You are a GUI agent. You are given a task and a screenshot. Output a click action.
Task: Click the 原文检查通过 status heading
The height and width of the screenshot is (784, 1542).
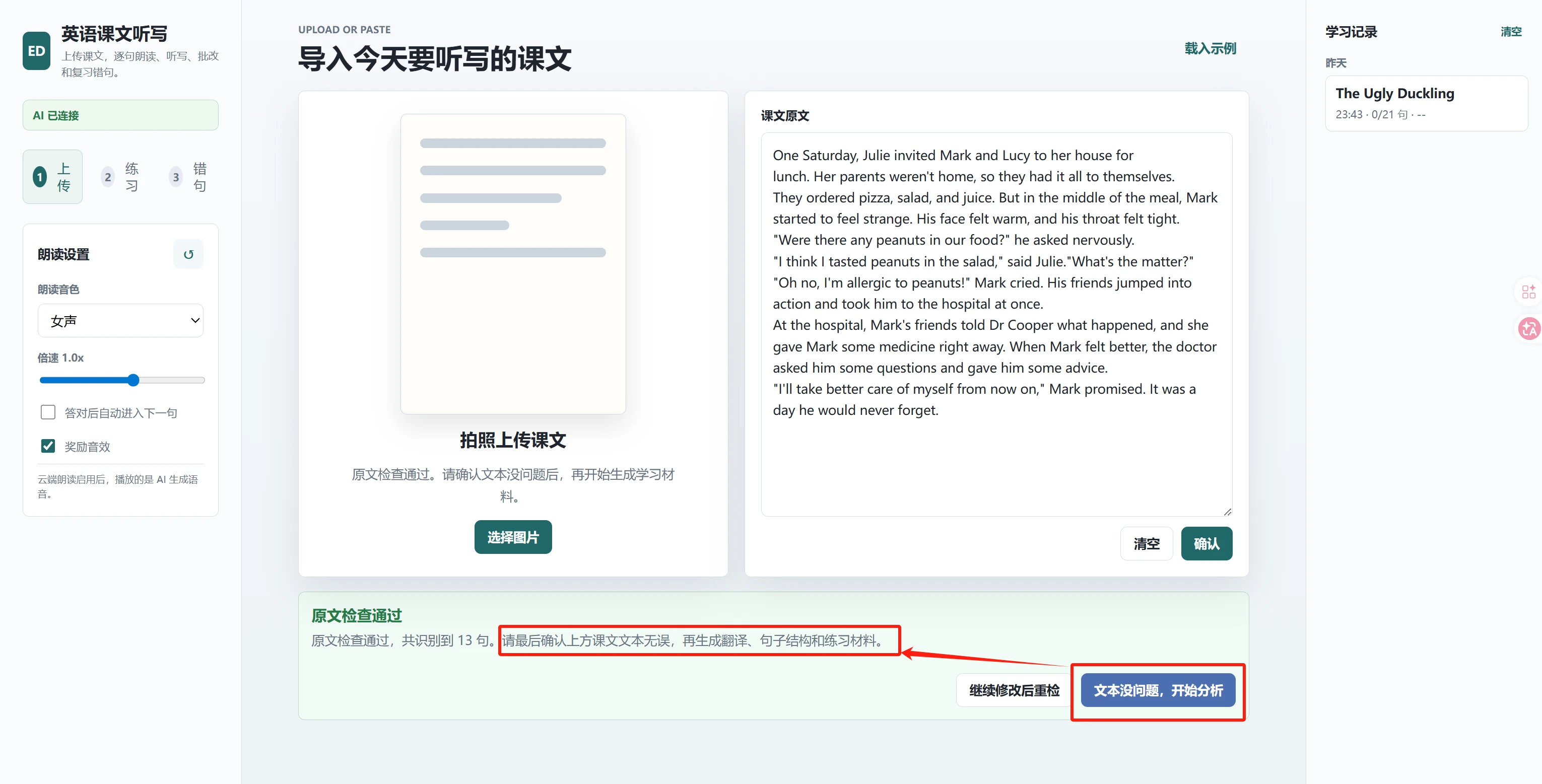356,615
